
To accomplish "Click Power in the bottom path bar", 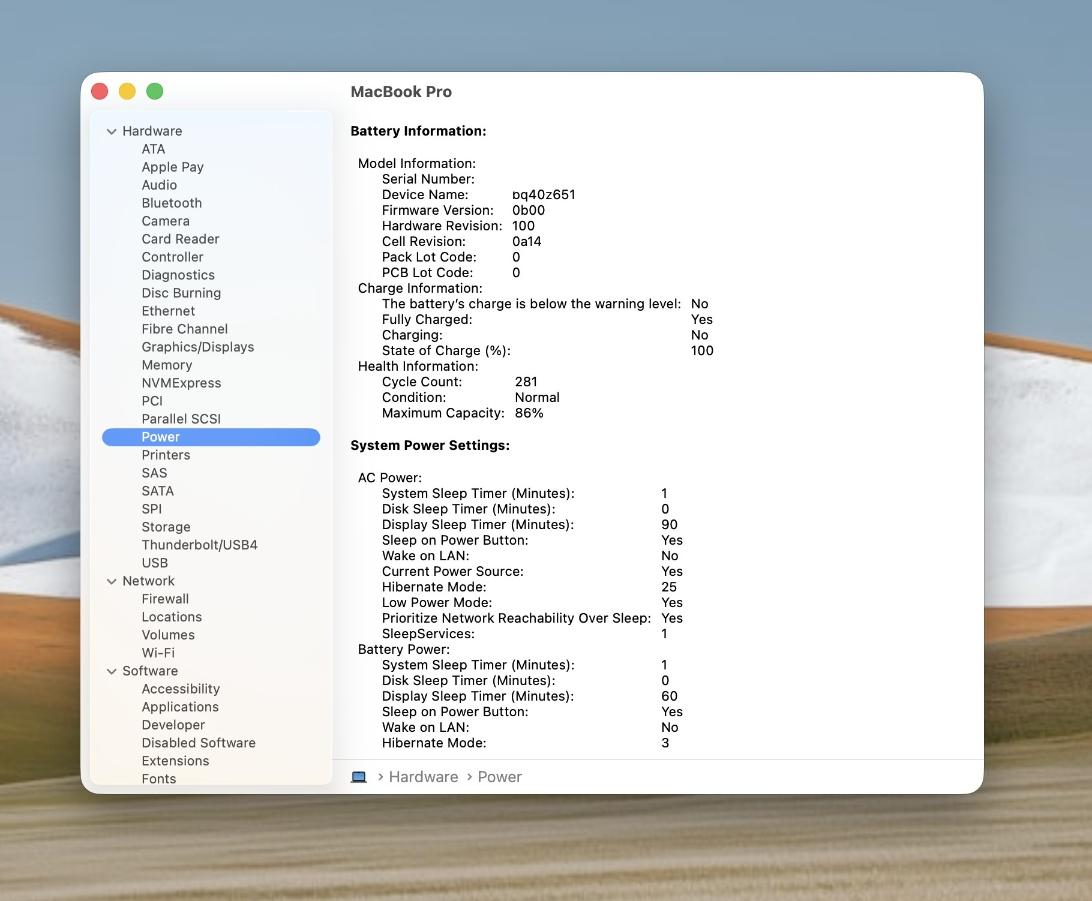I will pyautogui.click(x=499, y=777).
